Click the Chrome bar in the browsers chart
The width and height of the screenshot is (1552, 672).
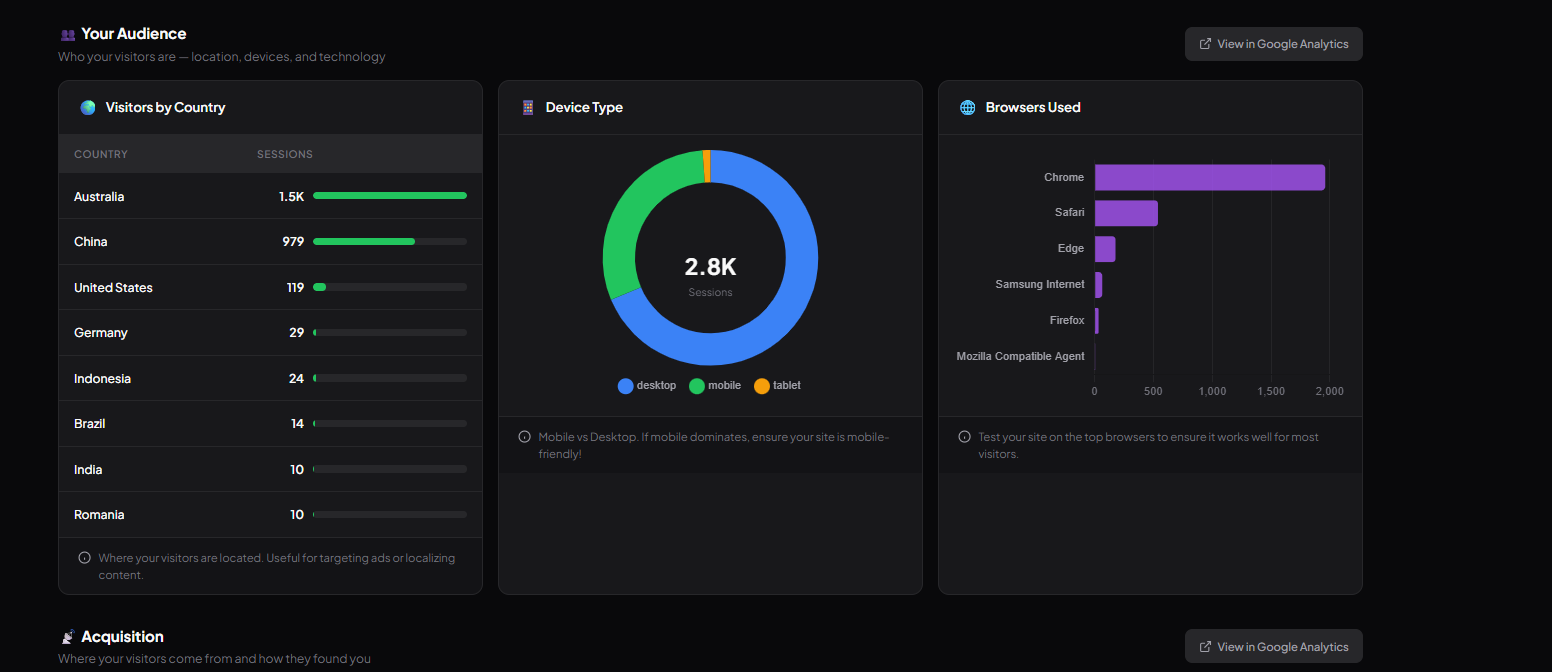pos(1209,178)
